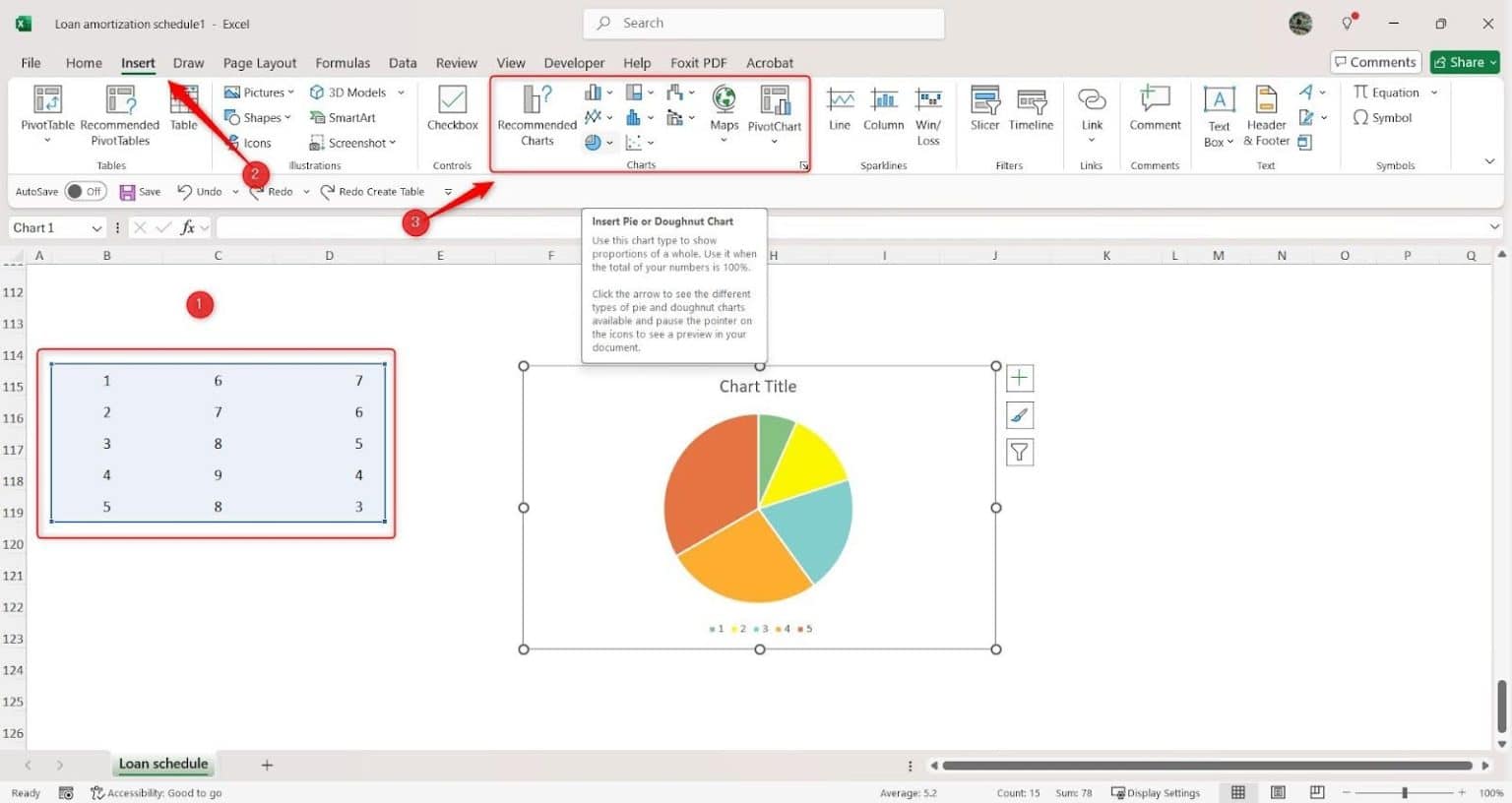Open the Name Box dropdown showing Chart 1
Viewport: 1512px width, 803px height.
click(97, 227)
